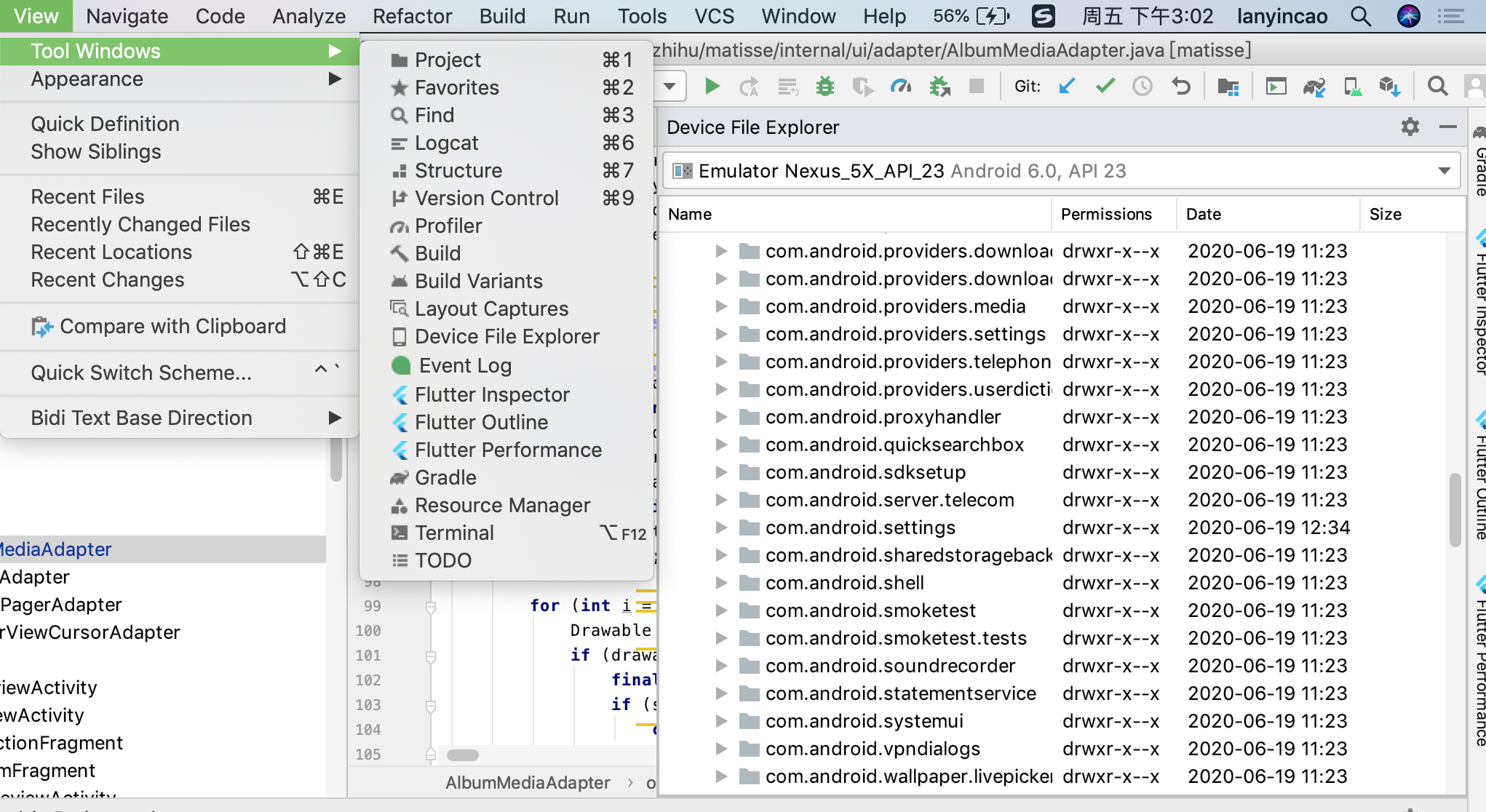Open Device File Explorer settings gear
Viewport: 1486px width, 812px height.
[1410, 127]
